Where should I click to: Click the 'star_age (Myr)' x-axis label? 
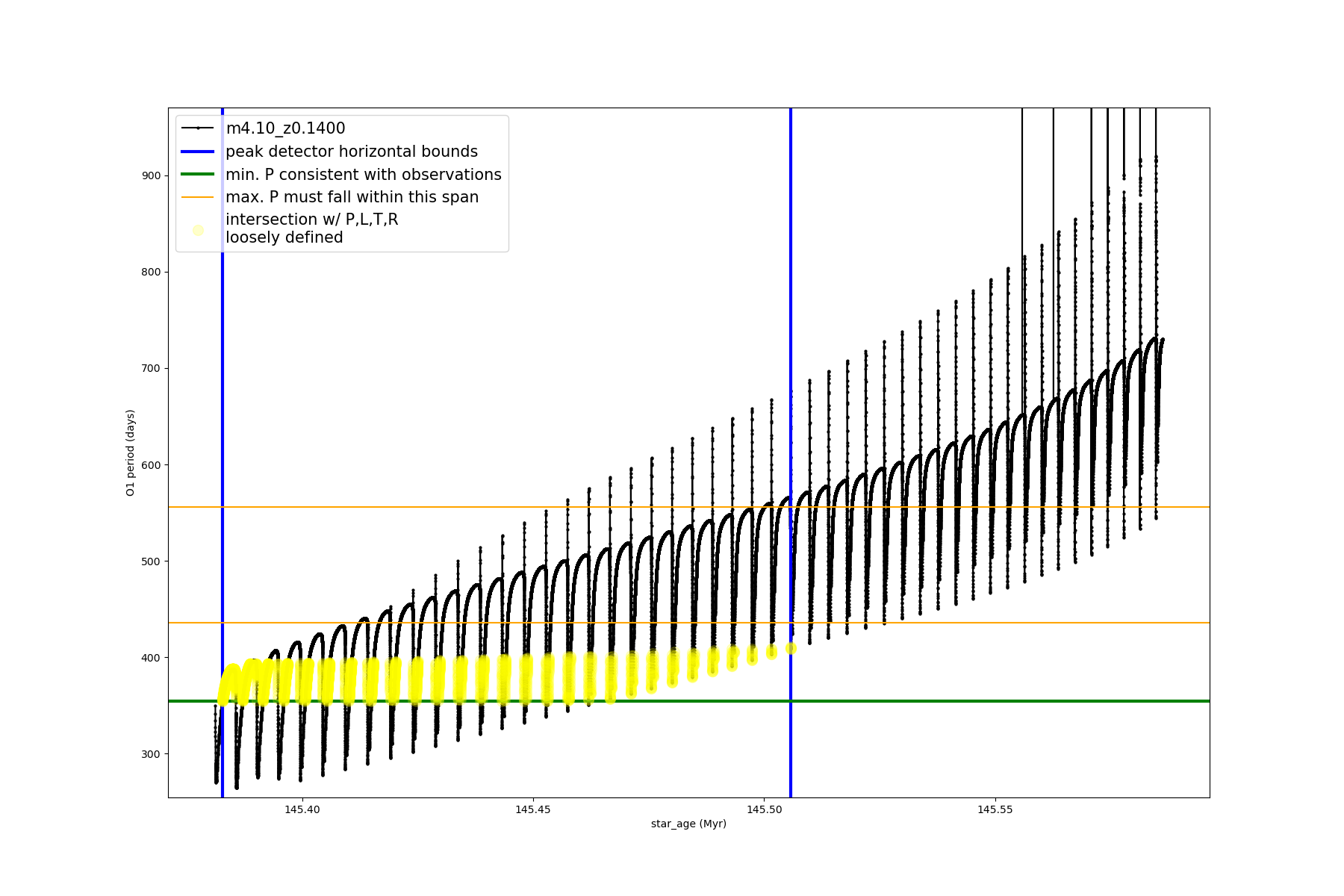688,824
